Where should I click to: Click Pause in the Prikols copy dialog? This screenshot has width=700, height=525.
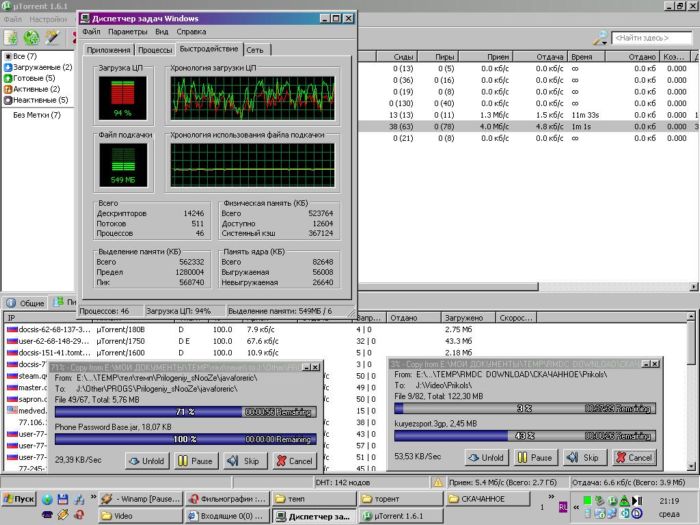click(536, 458)
